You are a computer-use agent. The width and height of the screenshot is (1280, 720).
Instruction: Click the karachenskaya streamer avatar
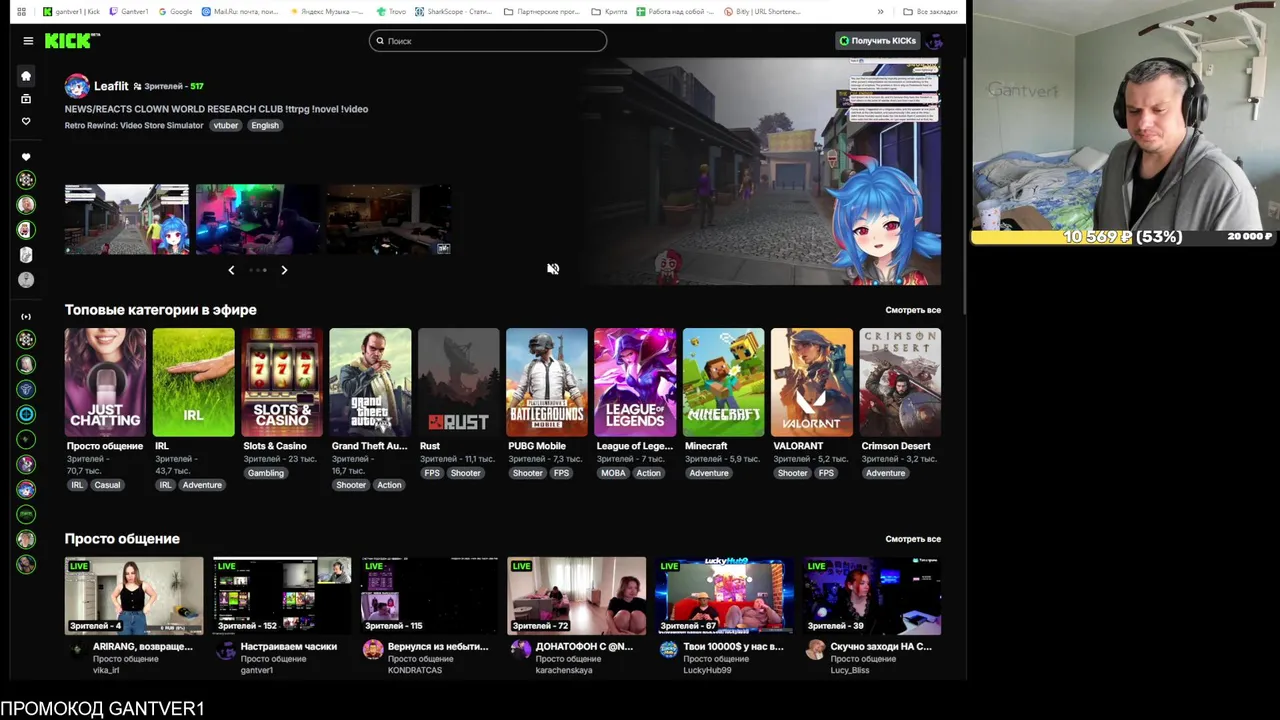point(520,649)
